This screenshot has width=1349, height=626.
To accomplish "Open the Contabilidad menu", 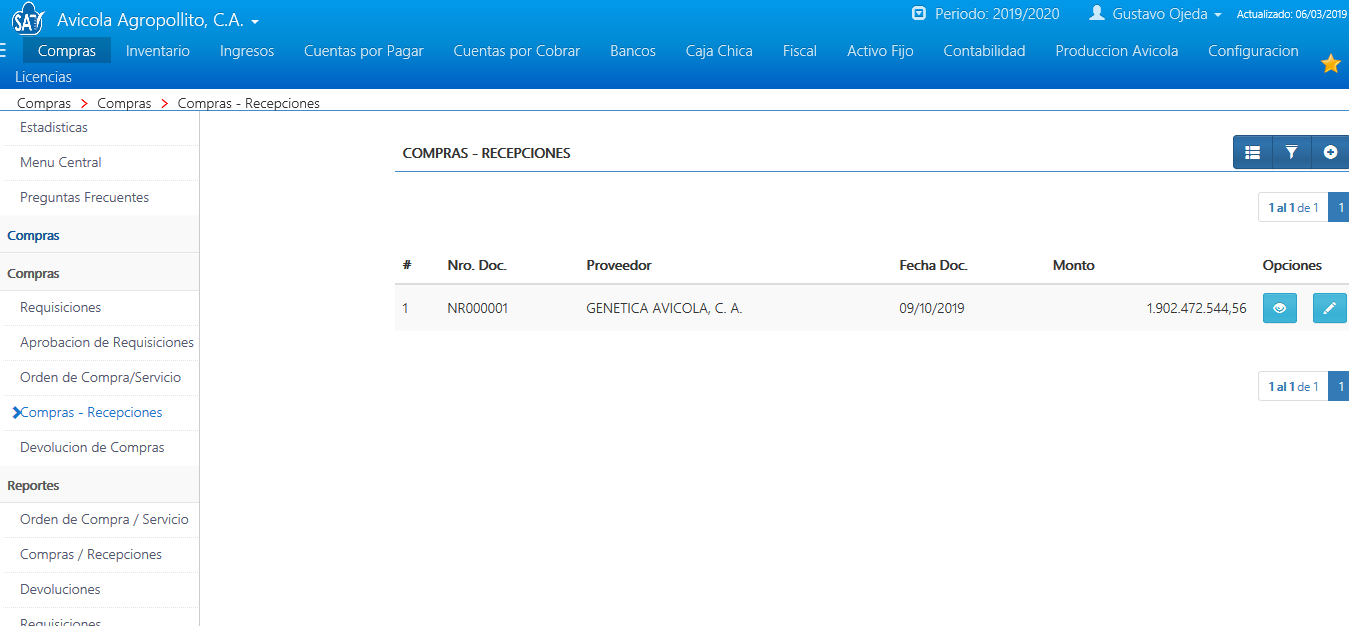I will [985, 50].
